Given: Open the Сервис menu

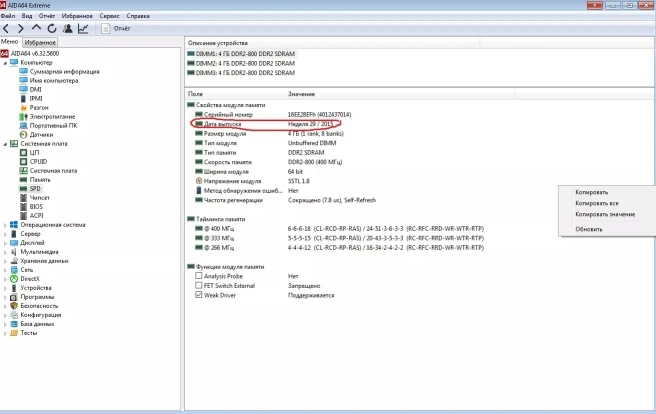Looking at the screenshot, I should 109,16.
